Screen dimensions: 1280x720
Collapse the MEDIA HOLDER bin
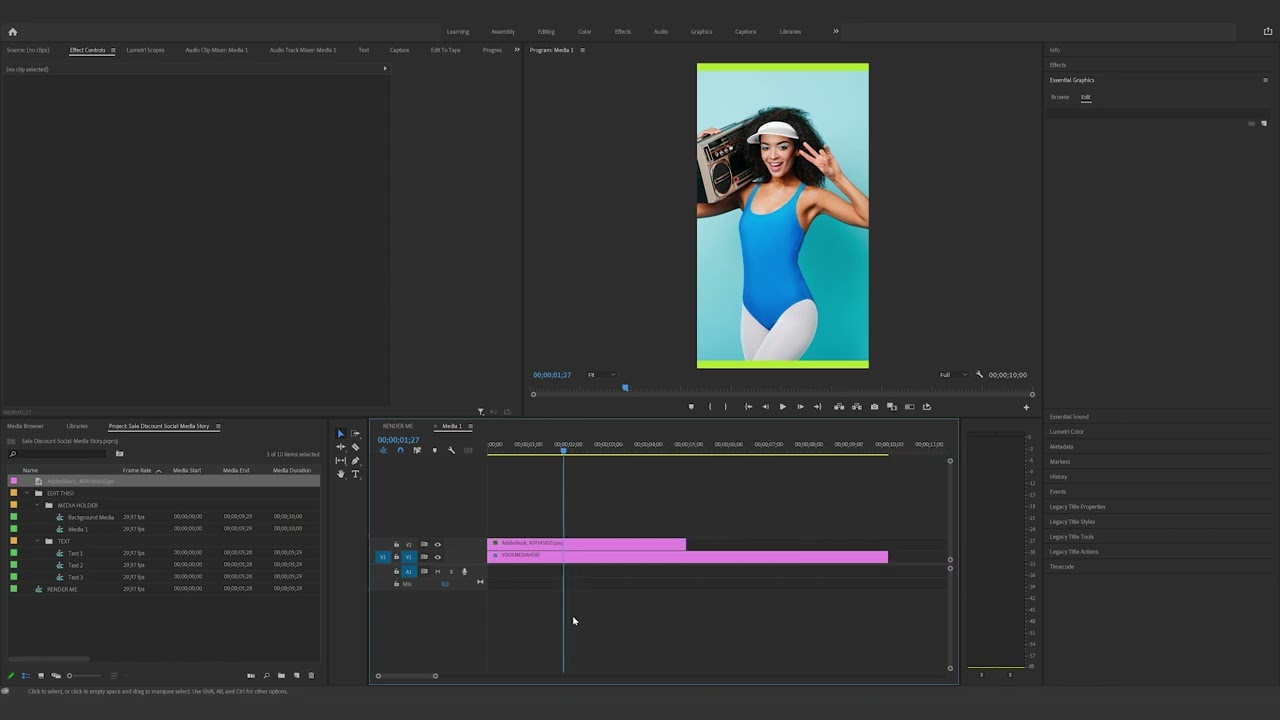click(x=37, y=505)
